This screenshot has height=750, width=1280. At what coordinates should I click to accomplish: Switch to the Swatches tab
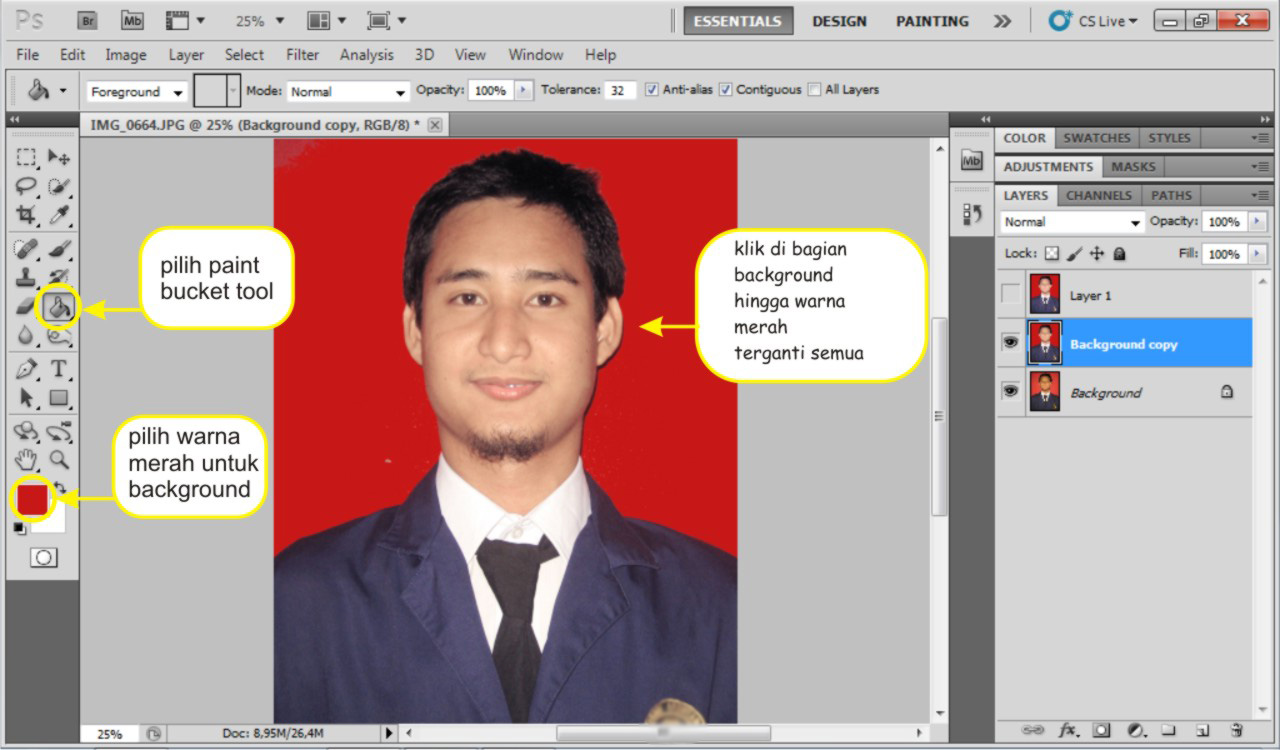pyautogui.click(x=1097, y=138)
